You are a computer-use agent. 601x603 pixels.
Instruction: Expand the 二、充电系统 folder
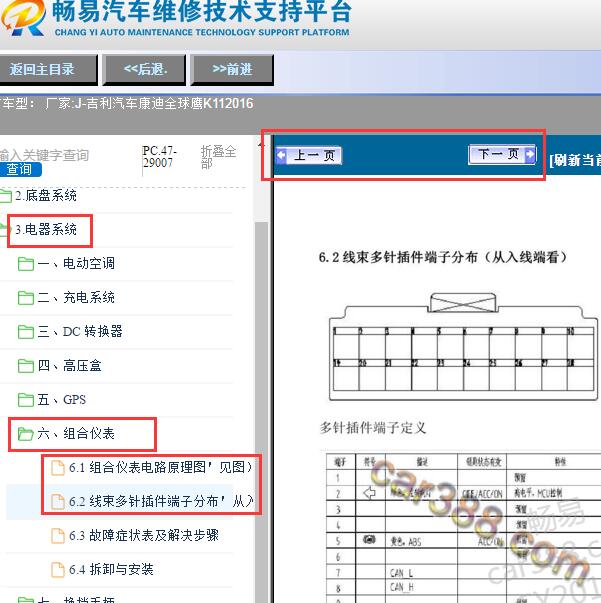[76, 297]
